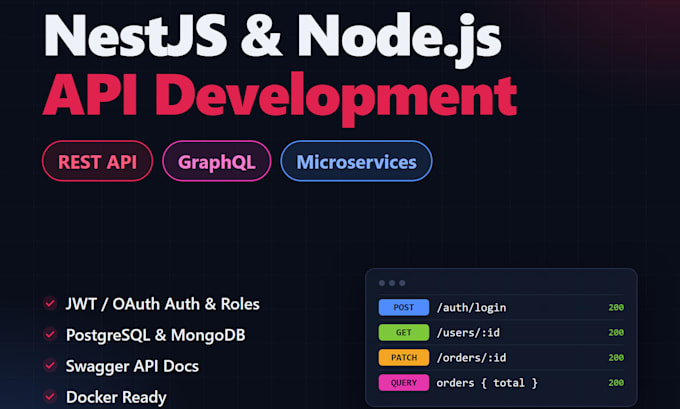The image size is (680, 409).
Task: Click the check icon beside JWT / OAuth
Action: coord(50,303)
